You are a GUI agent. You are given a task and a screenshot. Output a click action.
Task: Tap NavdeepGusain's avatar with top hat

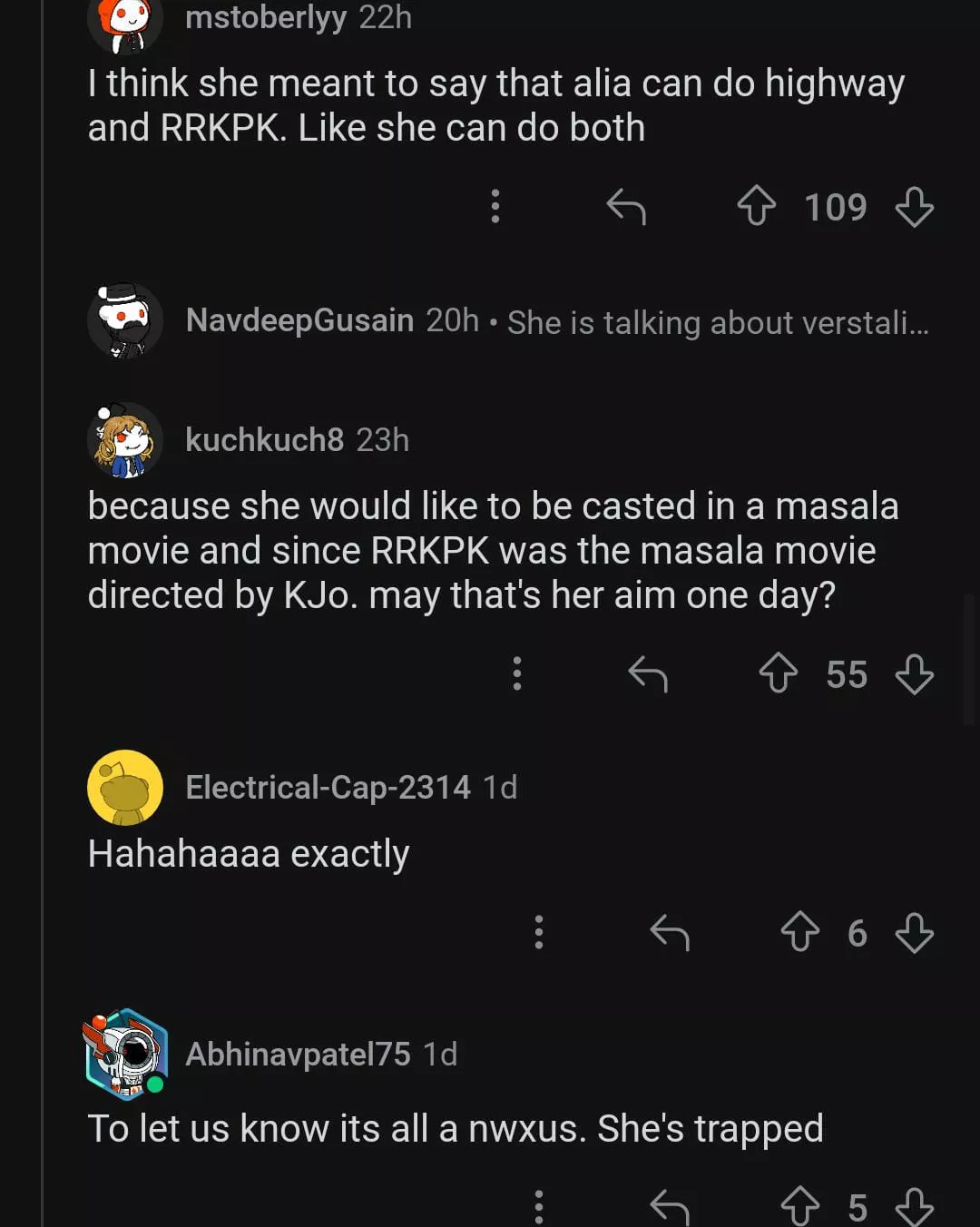tap(125, 320)
